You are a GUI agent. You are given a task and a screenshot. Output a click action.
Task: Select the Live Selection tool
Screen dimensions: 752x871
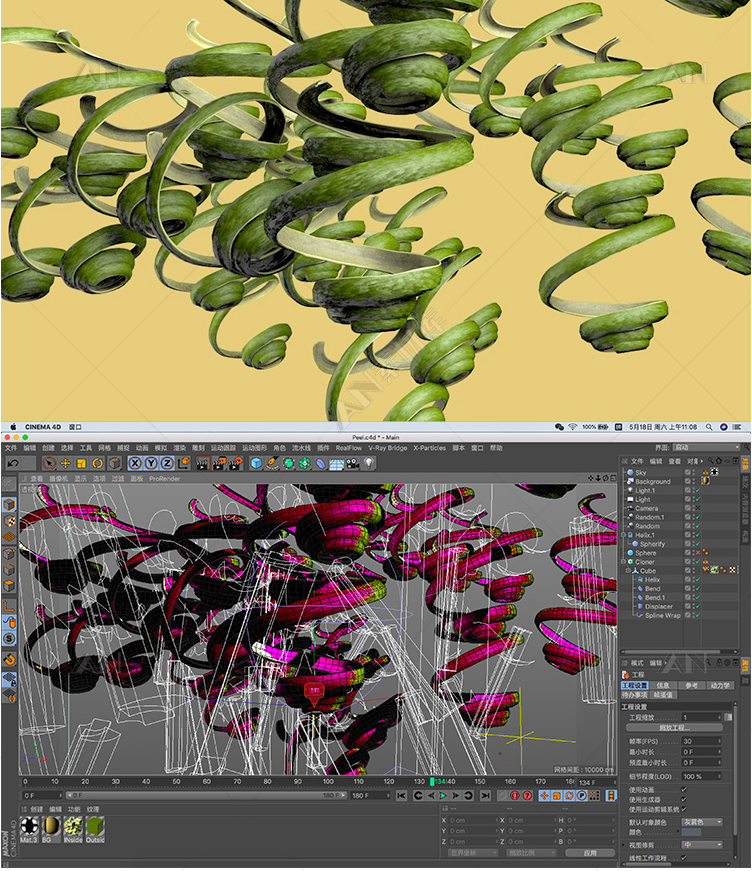pos(49,463)
